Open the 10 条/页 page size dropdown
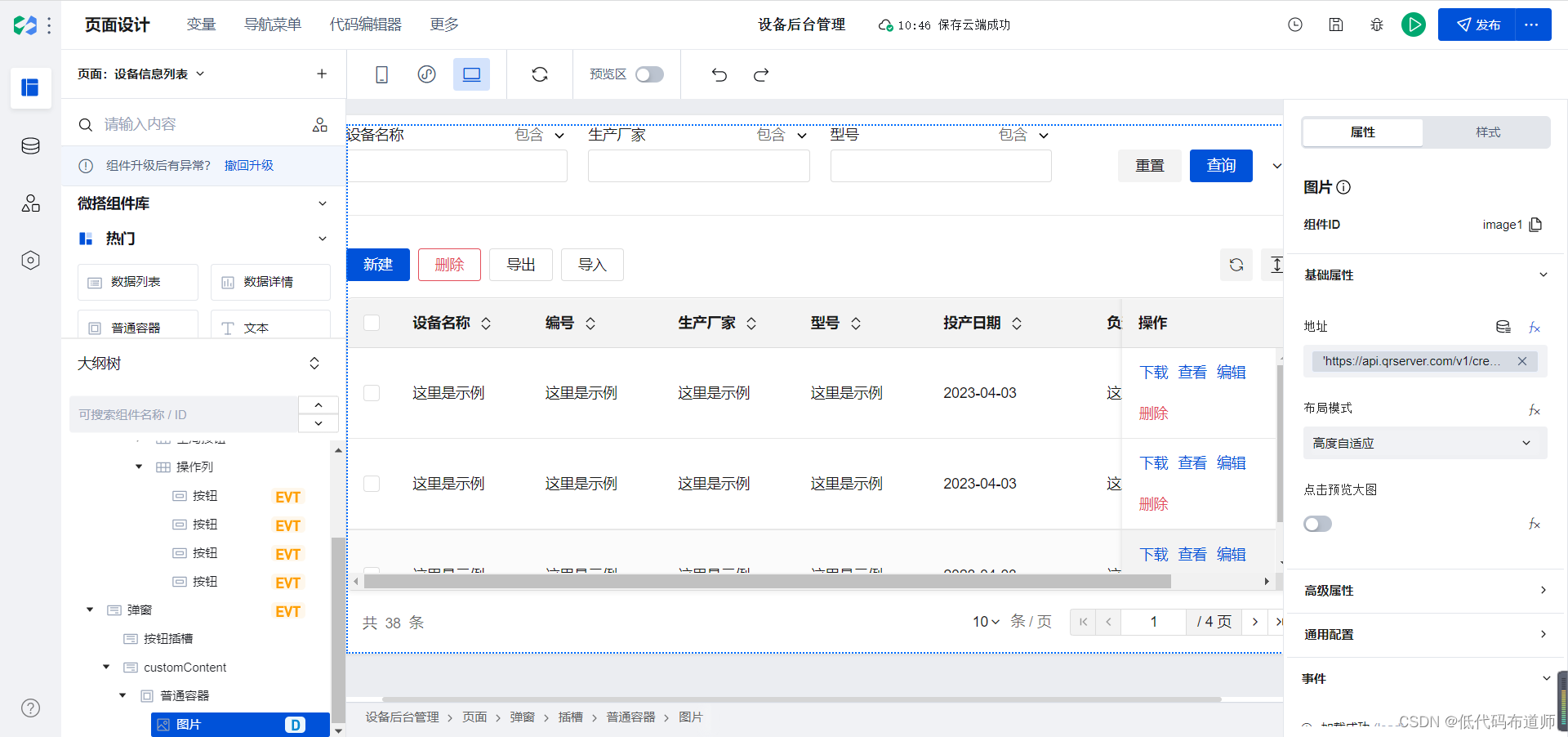The image size is (1568, 737). (986, 622)
